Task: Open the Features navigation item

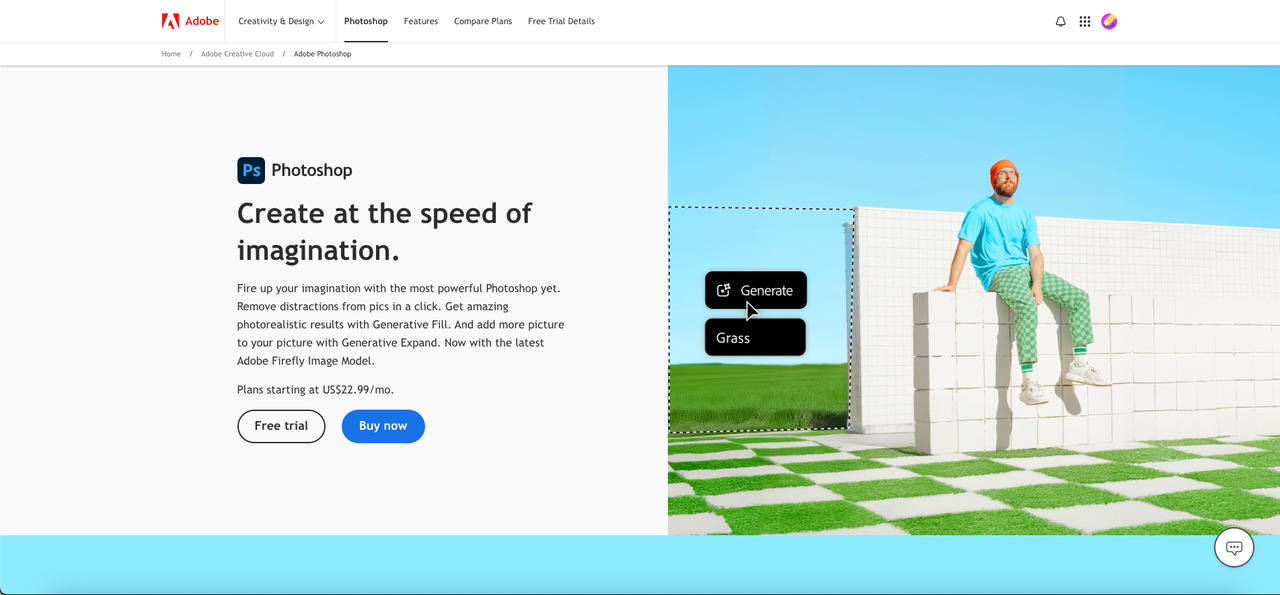Action: click(x=421, y=21)
